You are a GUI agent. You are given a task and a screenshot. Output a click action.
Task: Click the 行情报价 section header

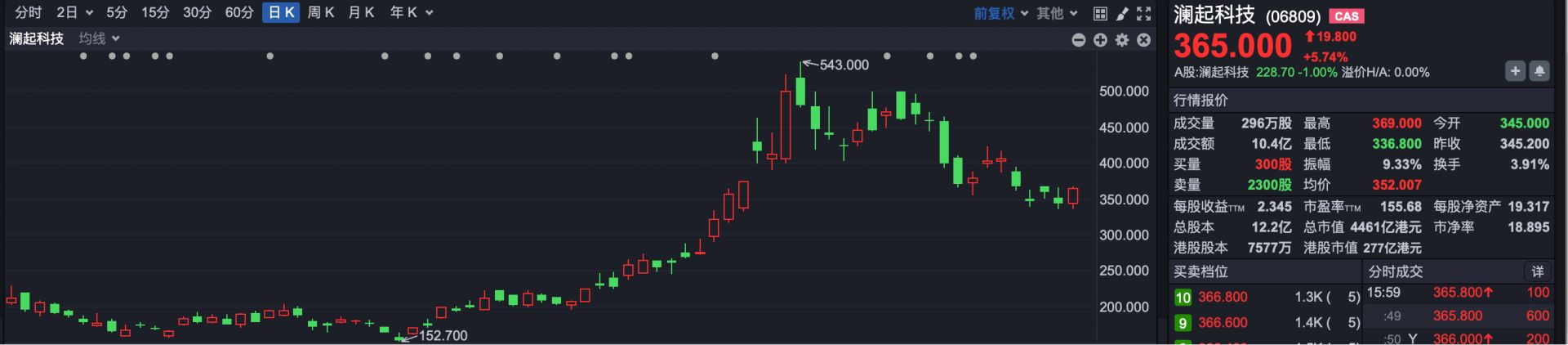[x=1200, y=101]
